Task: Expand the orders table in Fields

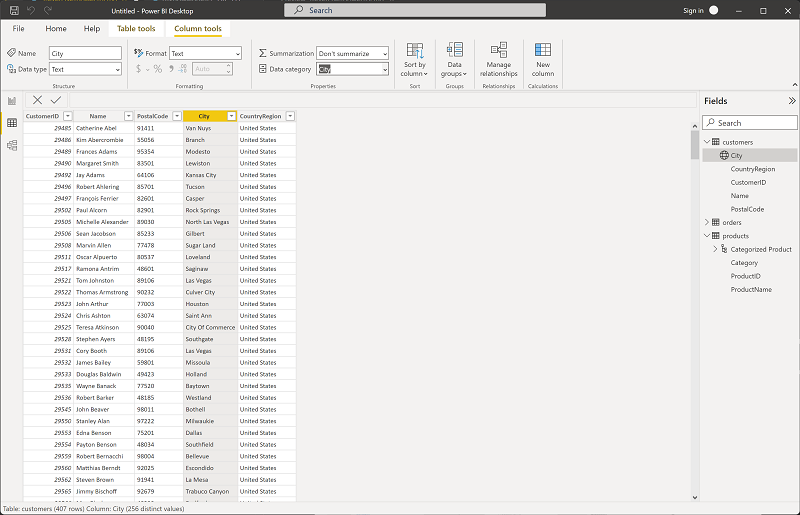Action: 707,222
